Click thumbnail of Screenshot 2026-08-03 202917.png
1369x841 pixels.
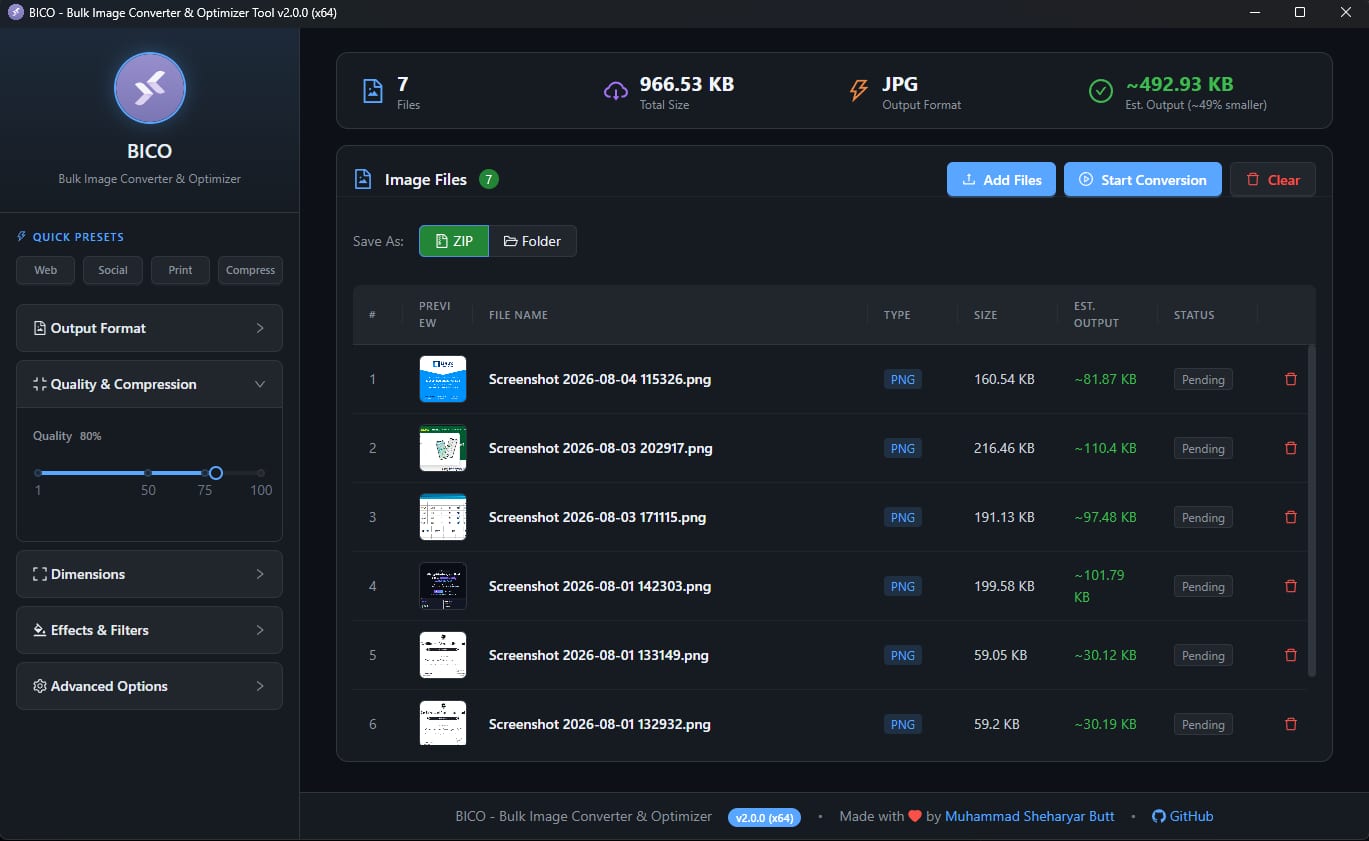(x=443, y=448)
